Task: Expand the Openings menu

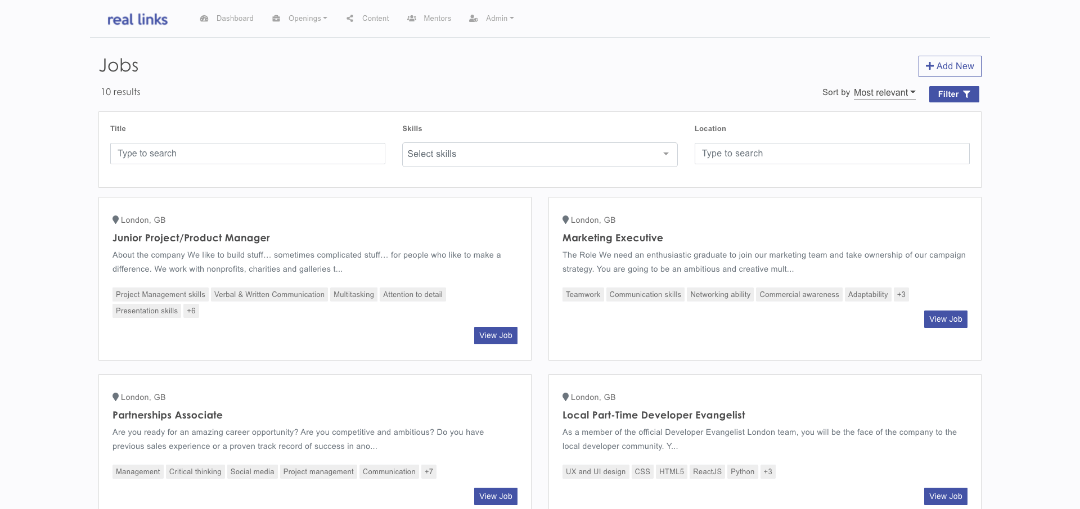Action: [x=308, y=19]
